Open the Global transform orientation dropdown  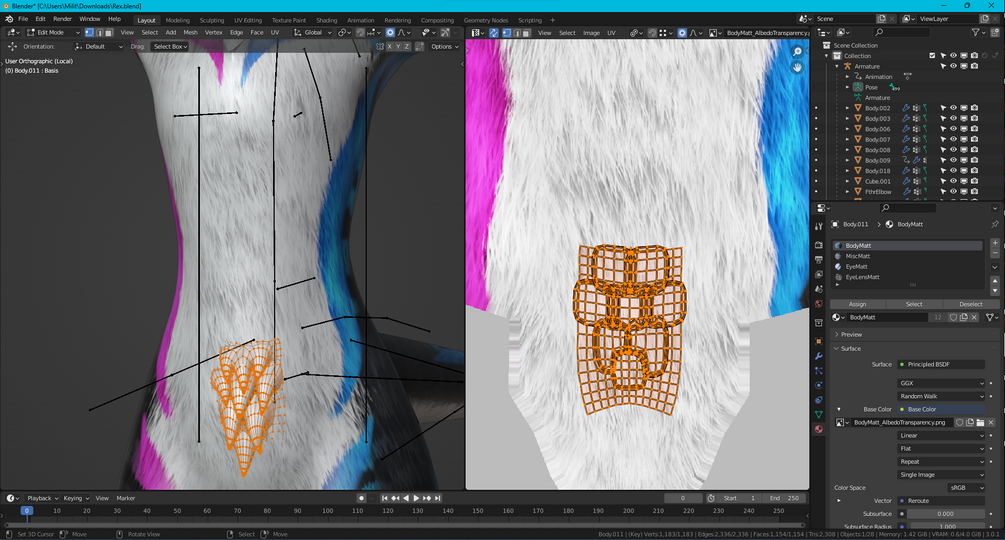(x=313, y=33)
